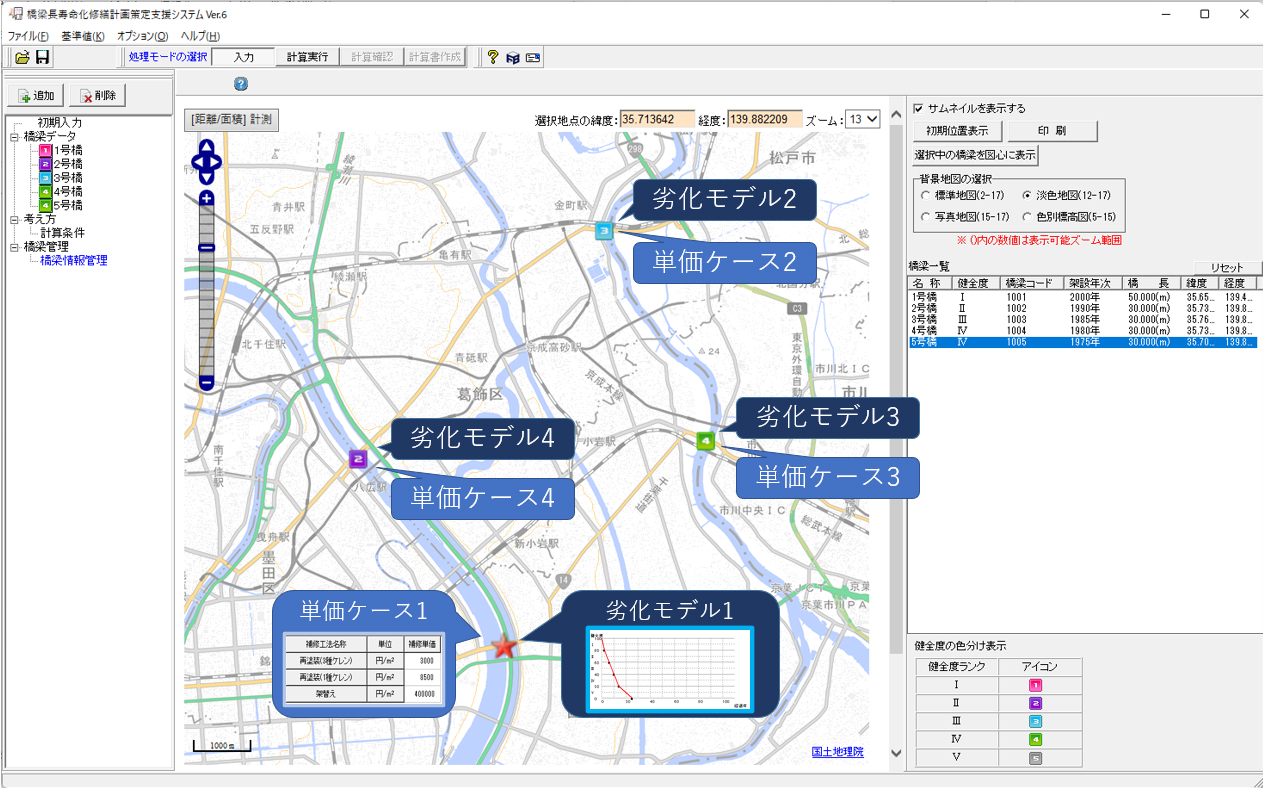Open the 国土地理院 link on map
The width and height of the screenshot is (1263, 788).
[x=837, y=752]
